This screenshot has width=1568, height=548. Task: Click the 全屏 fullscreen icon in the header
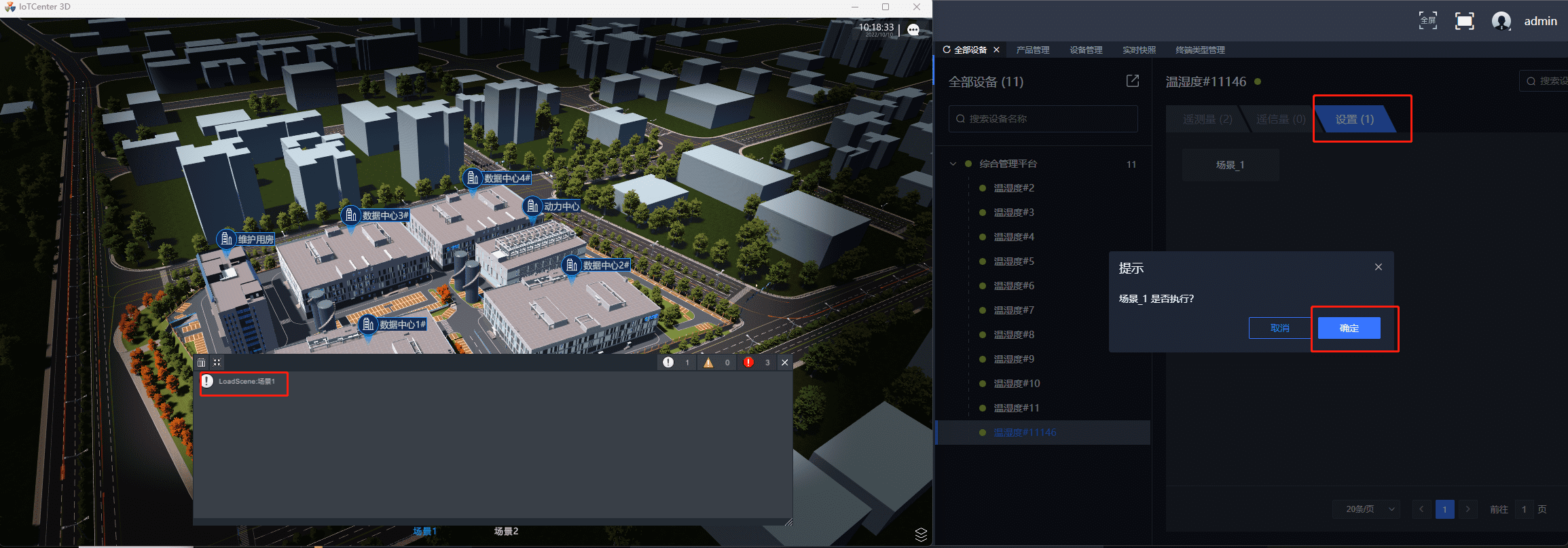pos(1428,21)
